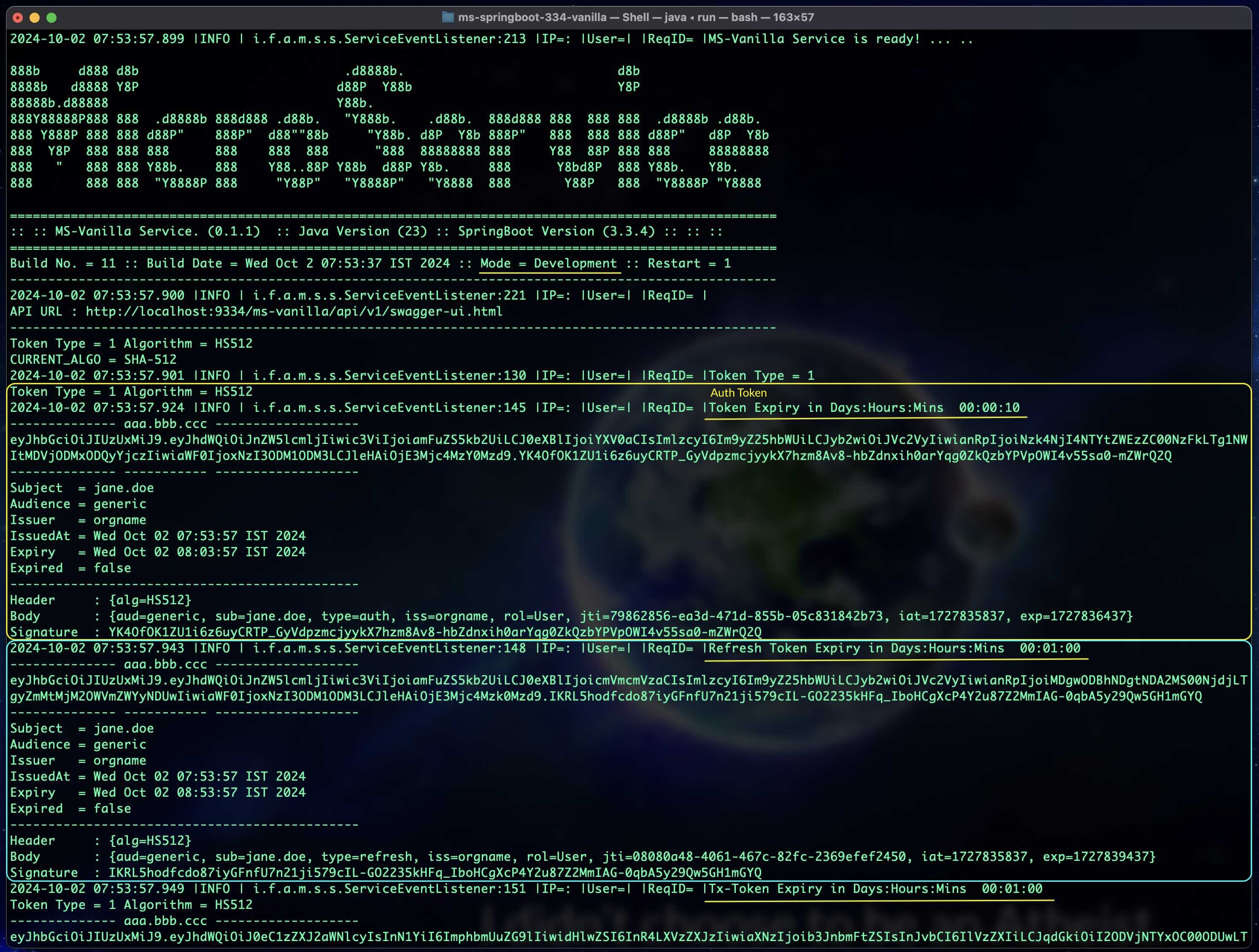Click the yellow 'Auth Token' annotation label
The width and height of the screenshot is (1259, 952).
(738, 392)
